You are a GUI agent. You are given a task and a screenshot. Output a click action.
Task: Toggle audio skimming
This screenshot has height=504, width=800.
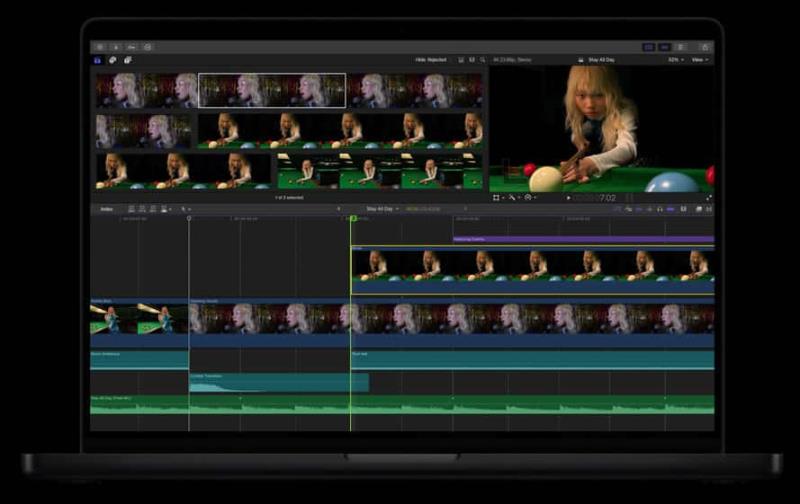pos(649,209)
